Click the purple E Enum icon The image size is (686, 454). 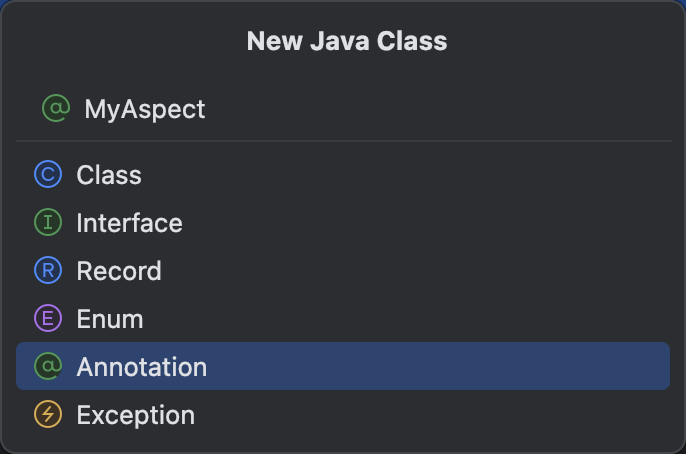pyautogui.click(x=48, y=318)
